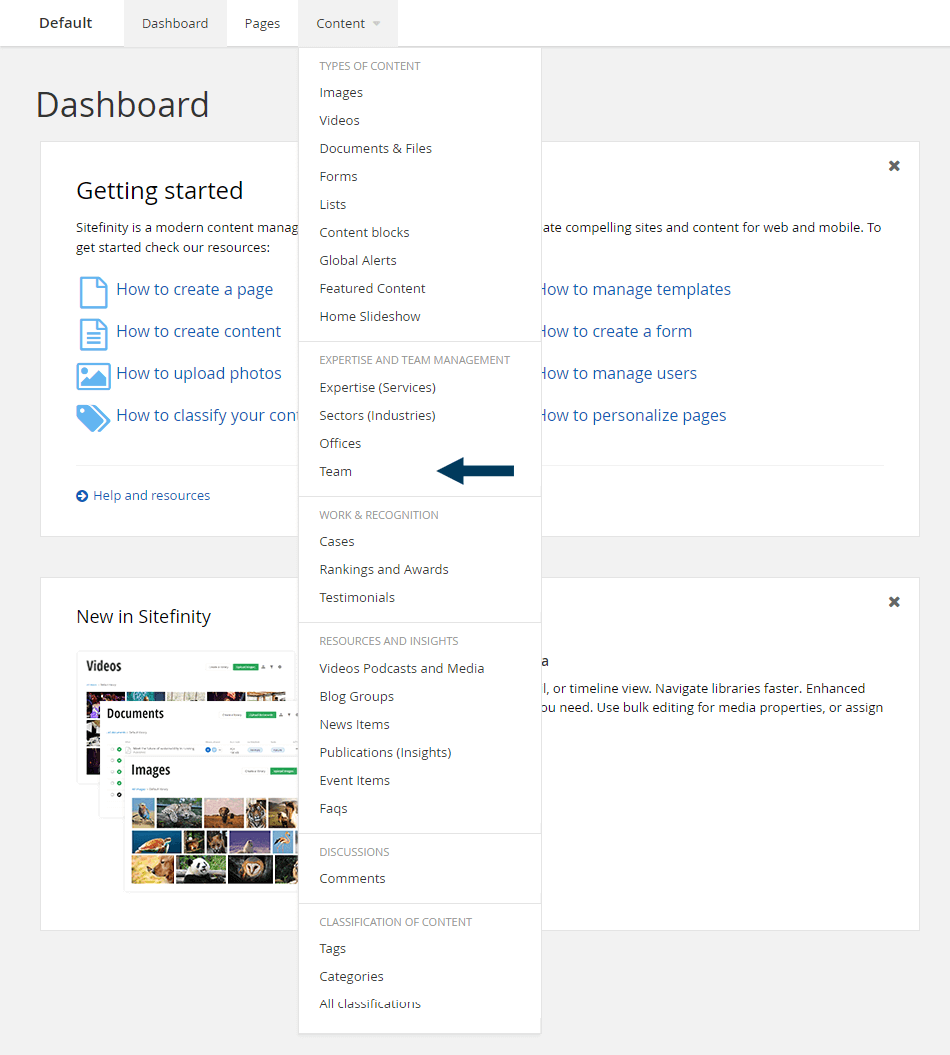The image size is (950, 1055).
Task: Open Cases menu item
Action: click(x=337, y=542)
